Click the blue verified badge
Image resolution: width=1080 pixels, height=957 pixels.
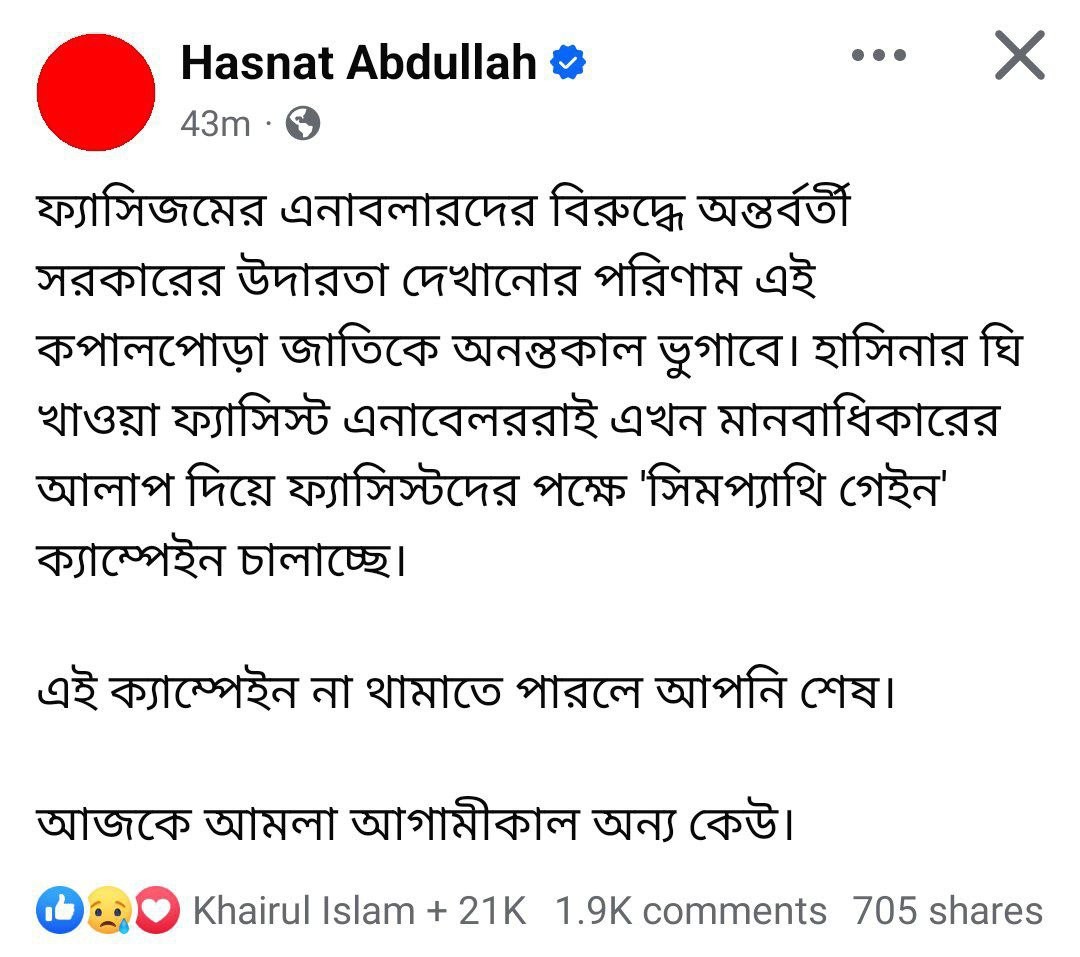tap(568, 62)
